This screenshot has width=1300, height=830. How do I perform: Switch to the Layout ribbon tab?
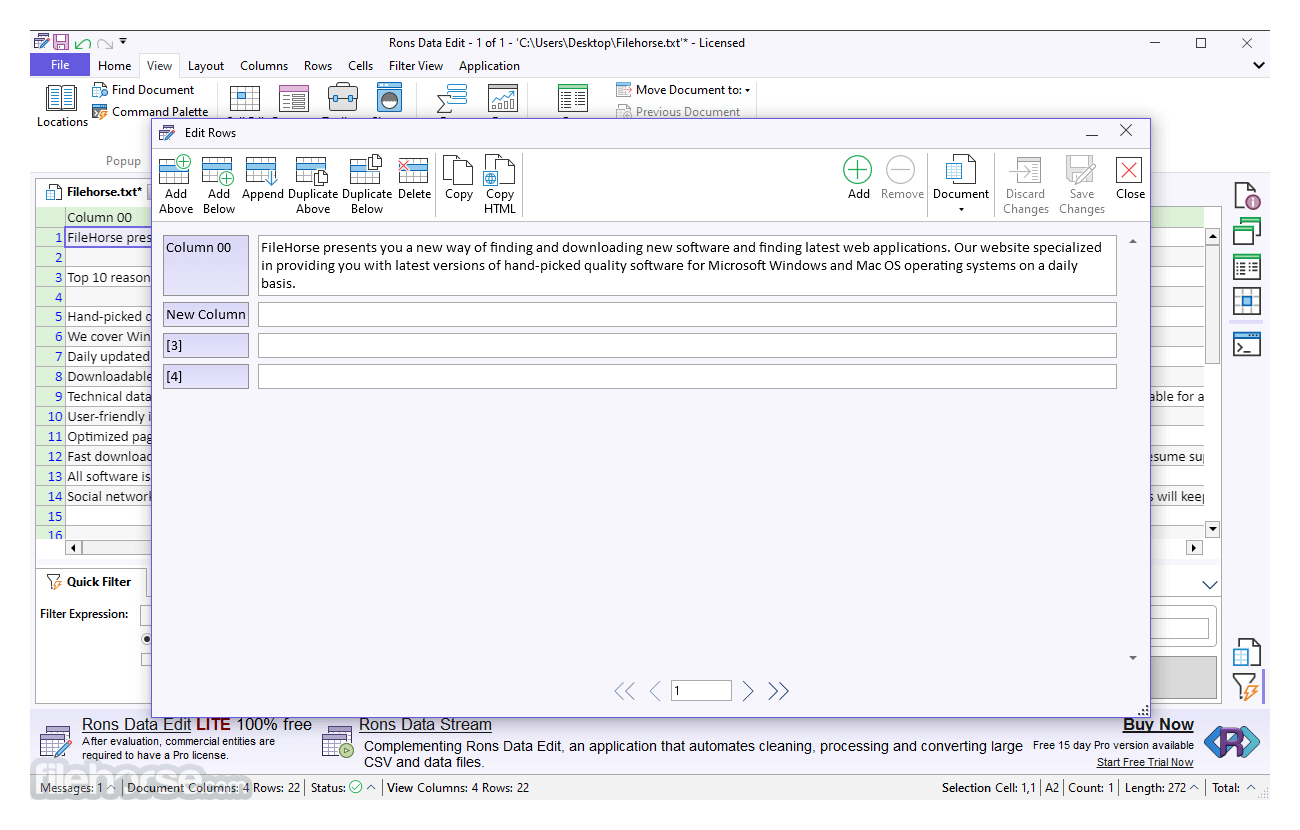(x=206, y=66)
